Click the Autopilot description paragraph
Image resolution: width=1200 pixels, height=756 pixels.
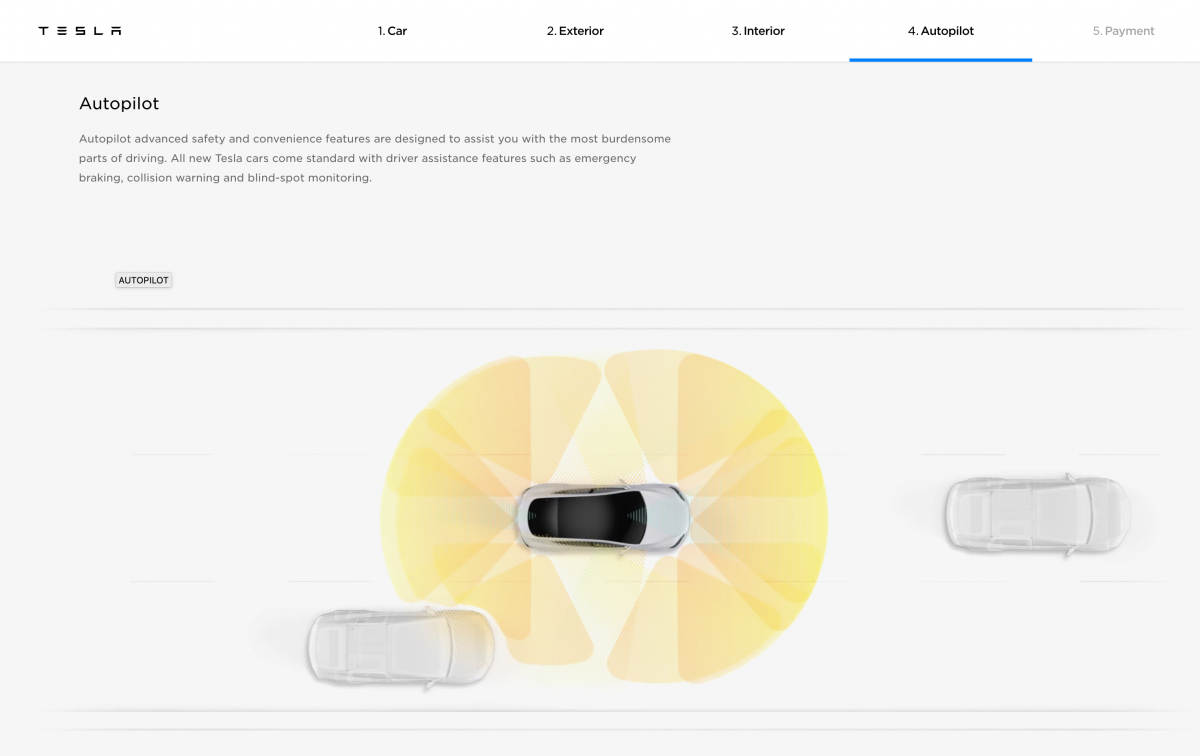(375, 158)
